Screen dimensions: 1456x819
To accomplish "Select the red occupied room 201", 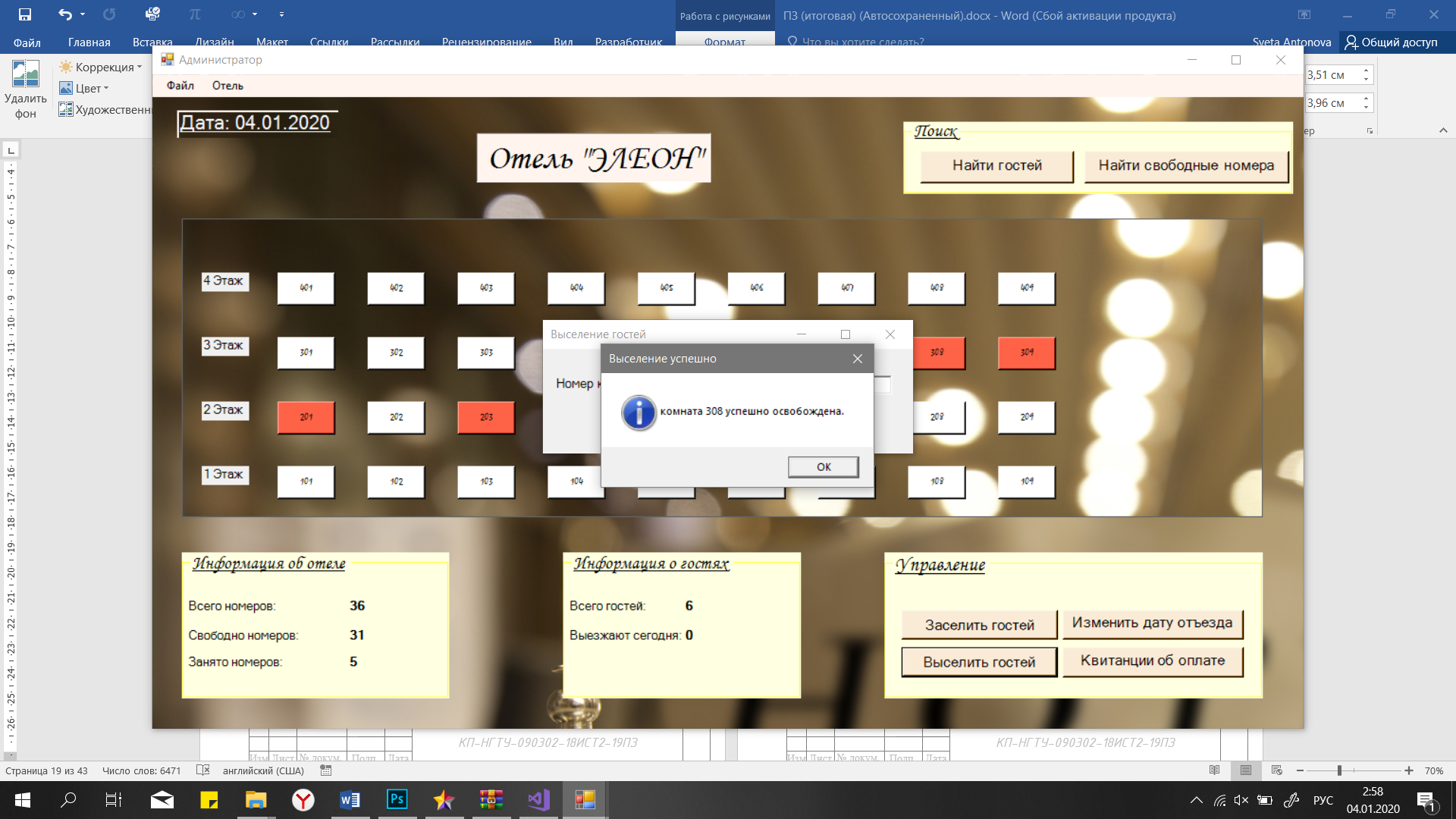I will click(x=306, y=417).
